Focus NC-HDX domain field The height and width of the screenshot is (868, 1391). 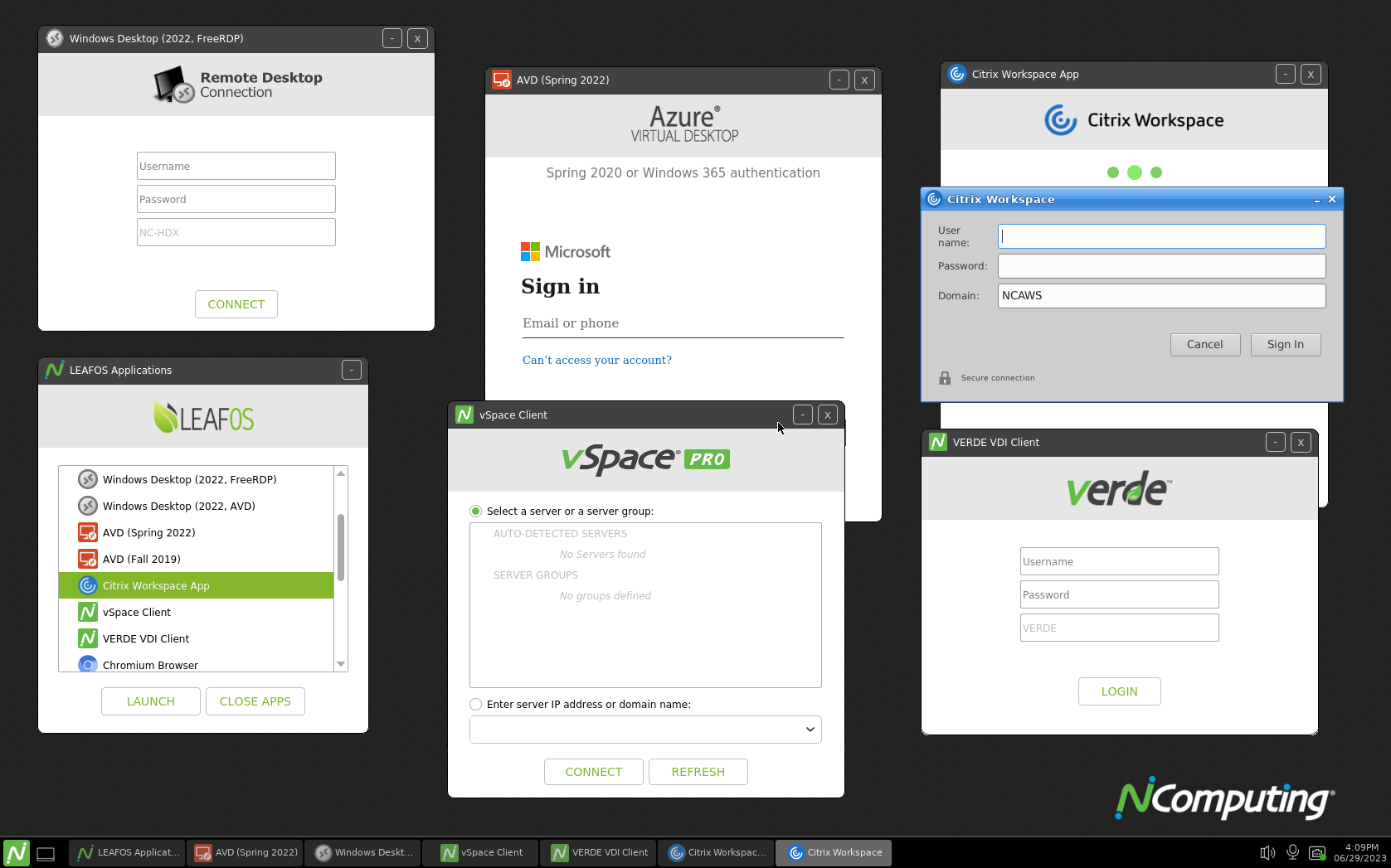pos(236,232)
